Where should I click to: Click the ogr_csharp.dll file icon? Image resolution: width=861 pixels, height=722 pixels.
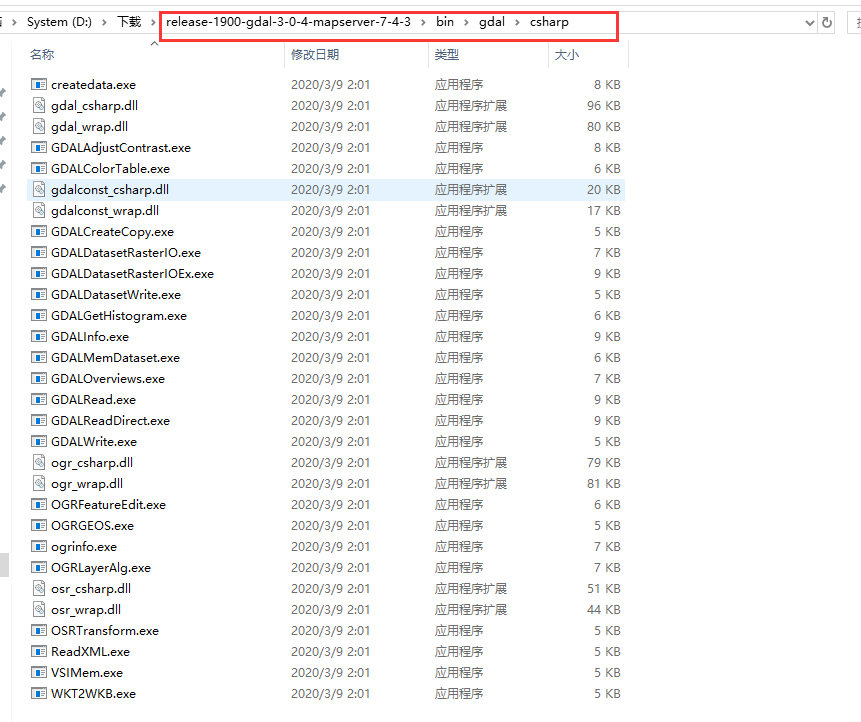pyautogui.click(x=39, y=462)
